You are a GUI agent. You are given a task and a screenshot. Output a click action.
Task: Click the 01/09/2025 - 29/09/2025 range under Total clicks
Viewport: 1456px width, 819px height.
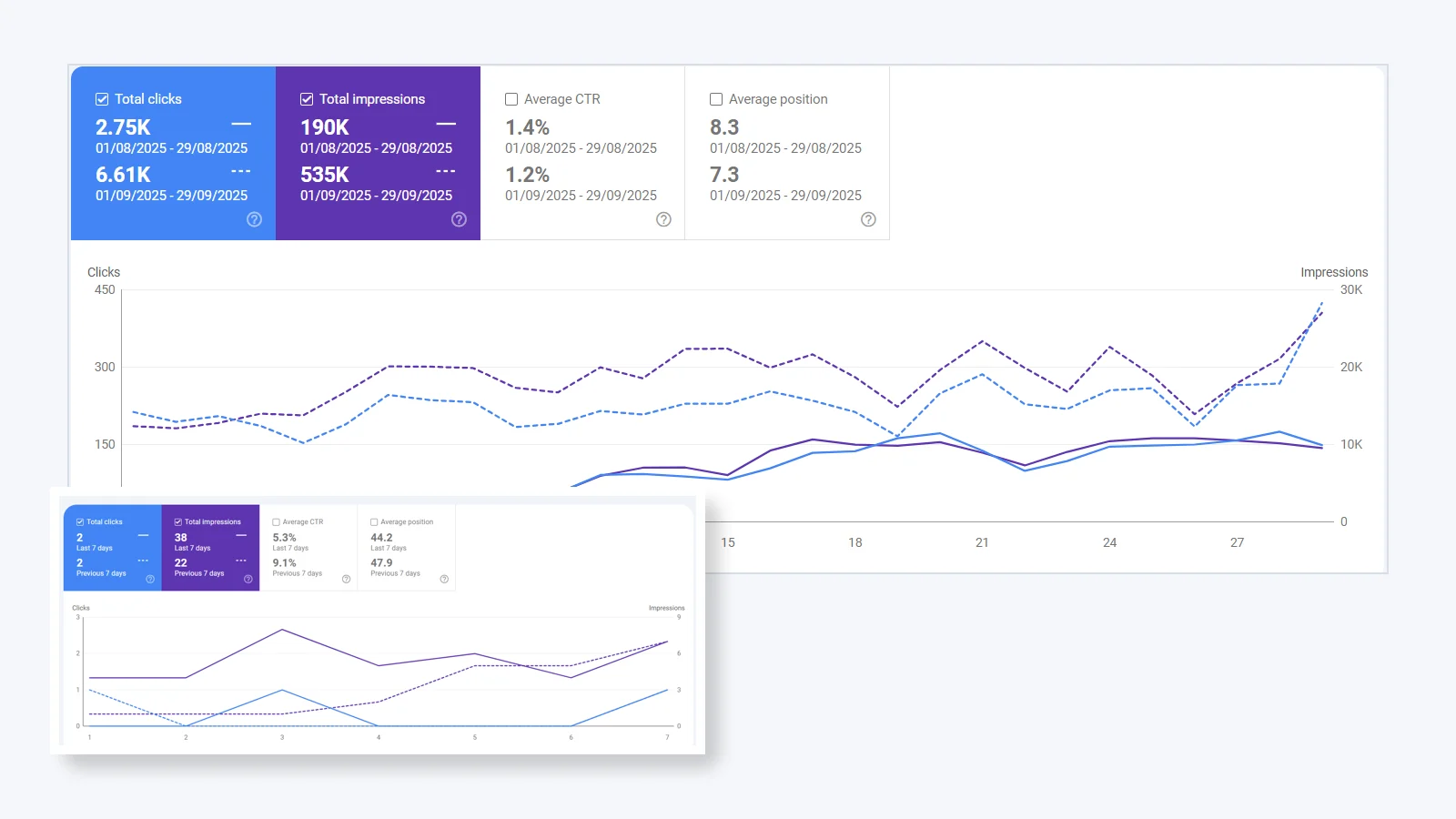tap(172, 196)
